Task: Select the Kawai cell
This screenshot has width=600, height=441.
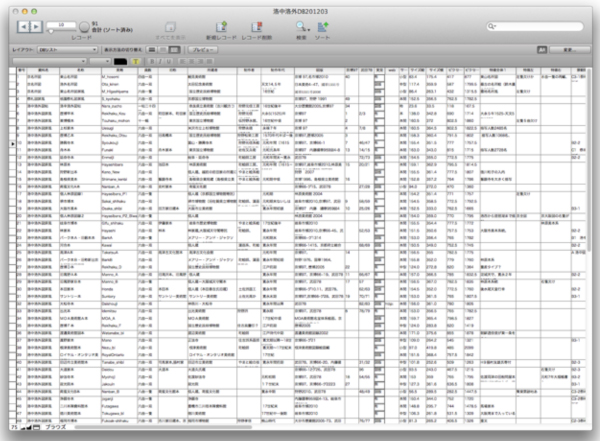Action: click(119, 245)
